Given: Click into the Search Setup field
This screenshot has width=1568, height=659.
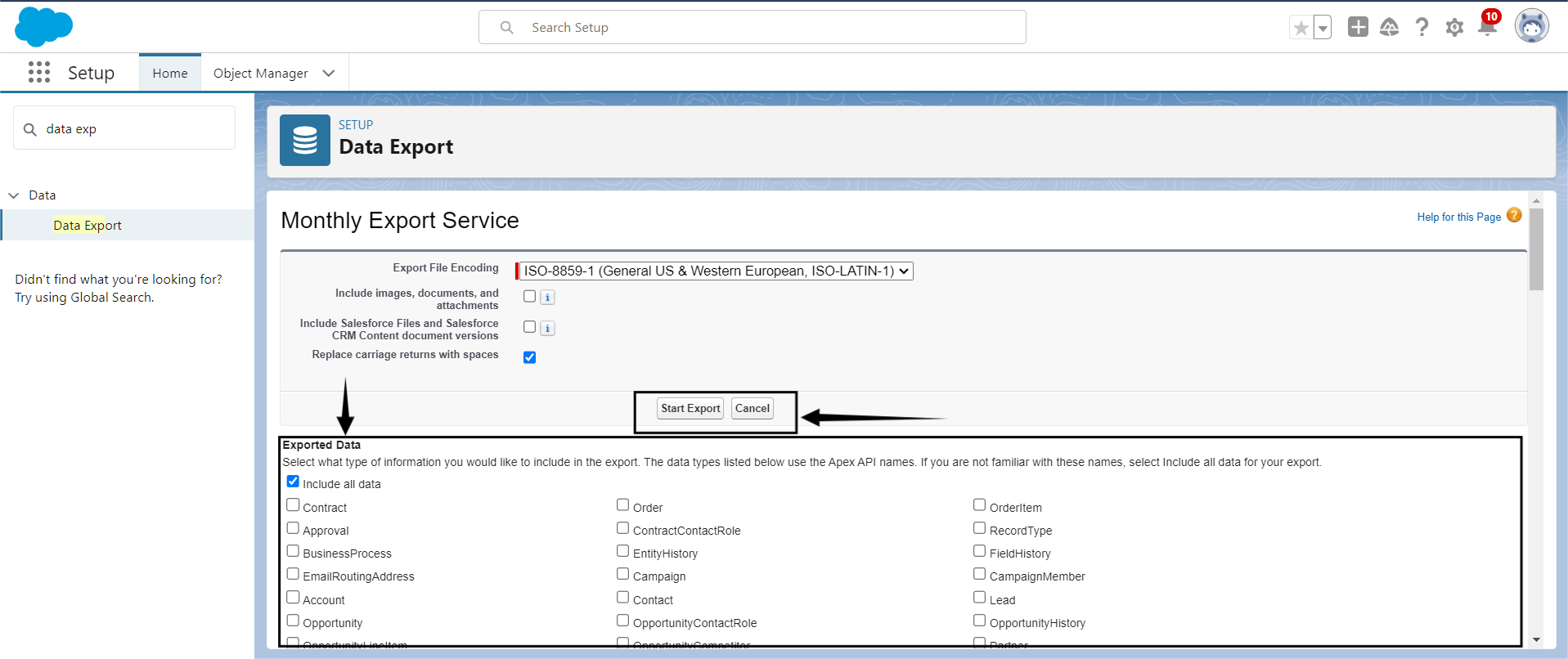Looking at the screenshot, I should (x=753, y=27).
